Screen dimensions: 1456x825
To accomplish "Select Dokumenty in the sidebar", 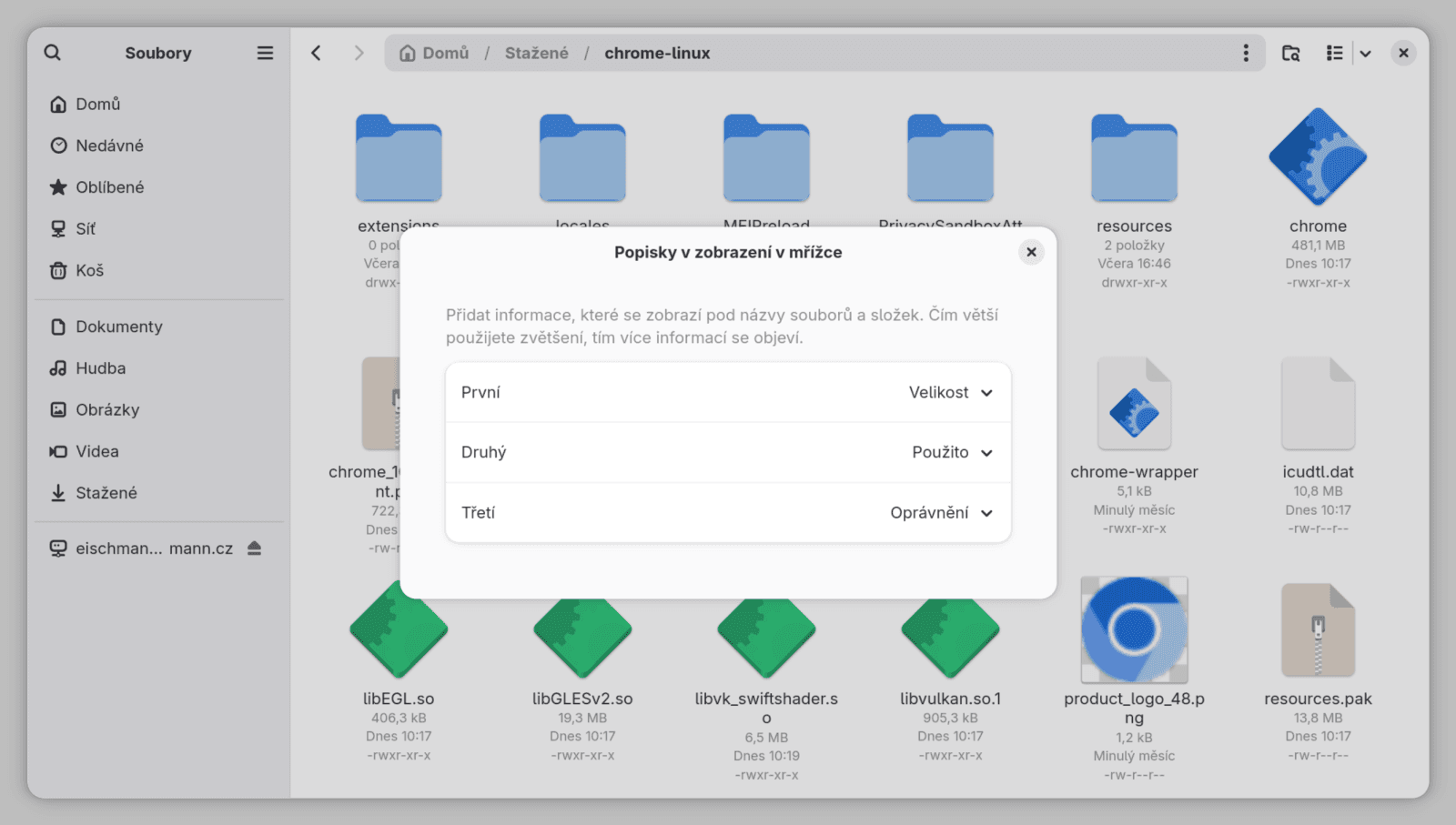I will [x=118, y=327].
